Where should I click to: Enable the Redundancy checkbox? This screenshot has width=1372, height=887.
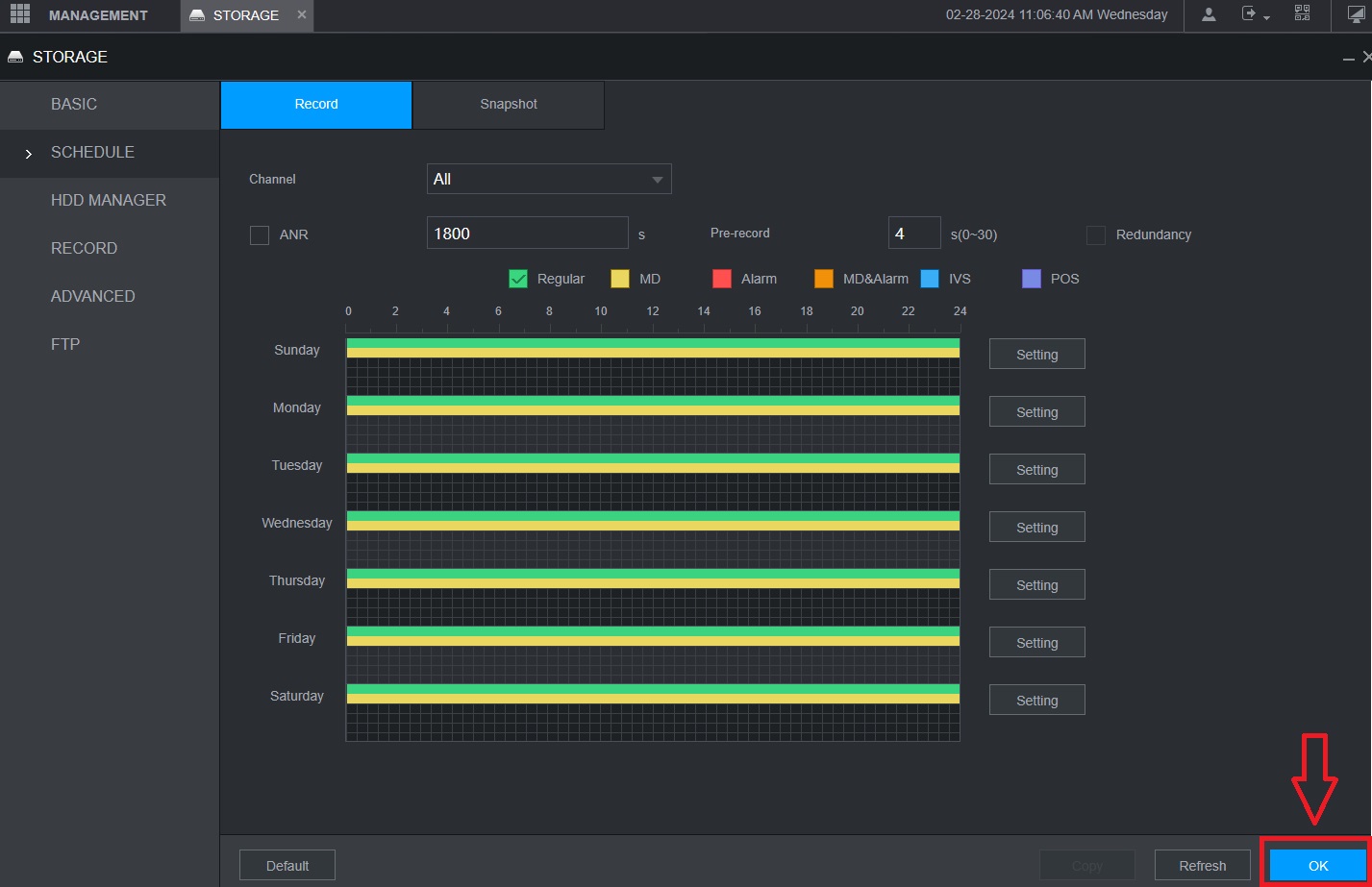[x=1096, y=234]
